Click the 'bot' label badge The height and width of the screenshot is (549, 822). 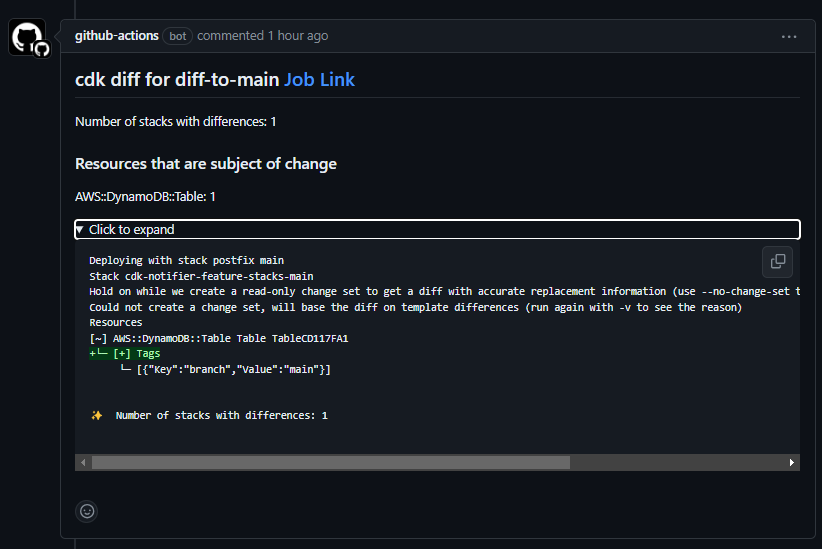click(177, 36)
